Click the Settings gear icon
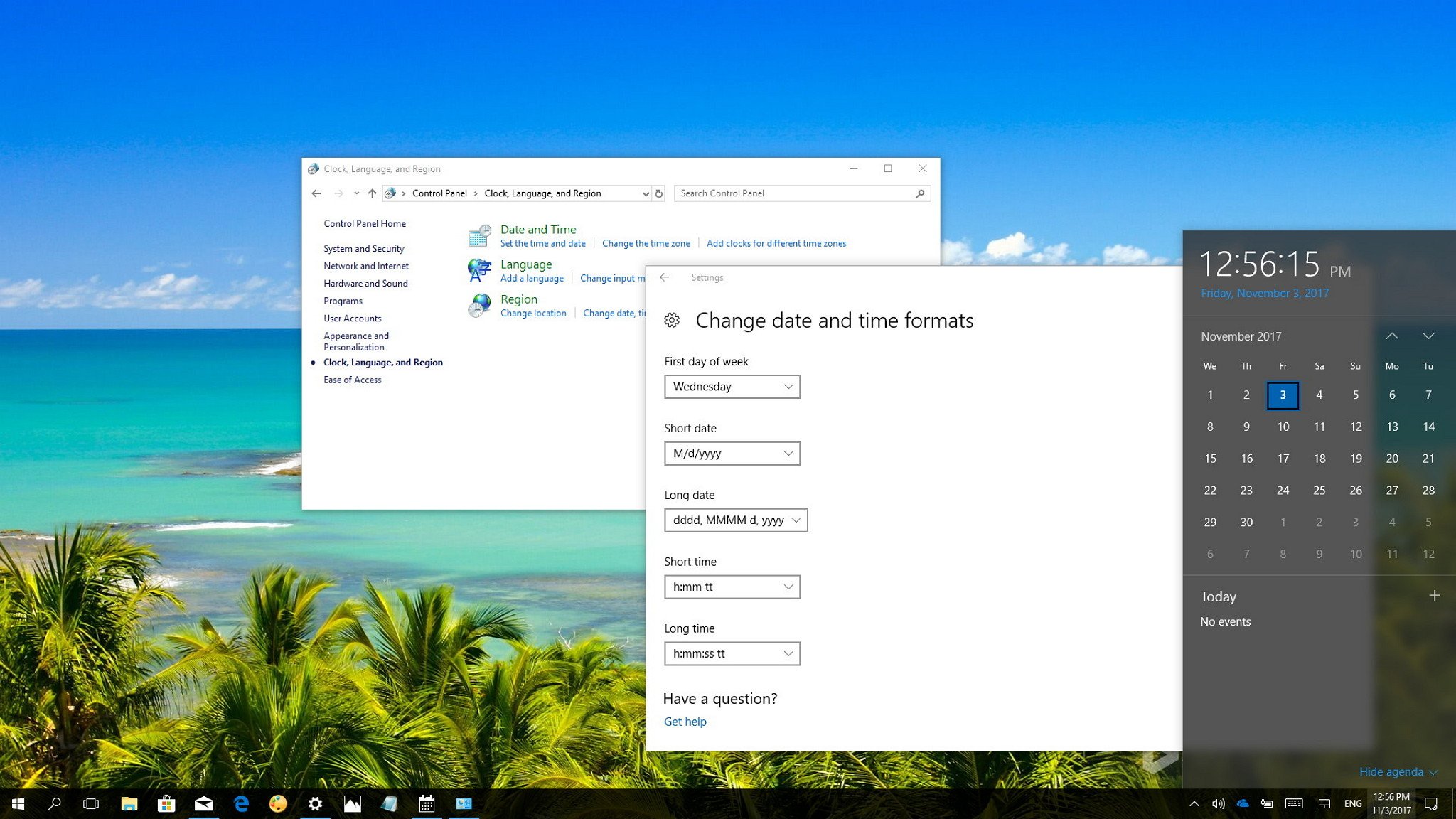The image size is (1456, 819). 671,320
